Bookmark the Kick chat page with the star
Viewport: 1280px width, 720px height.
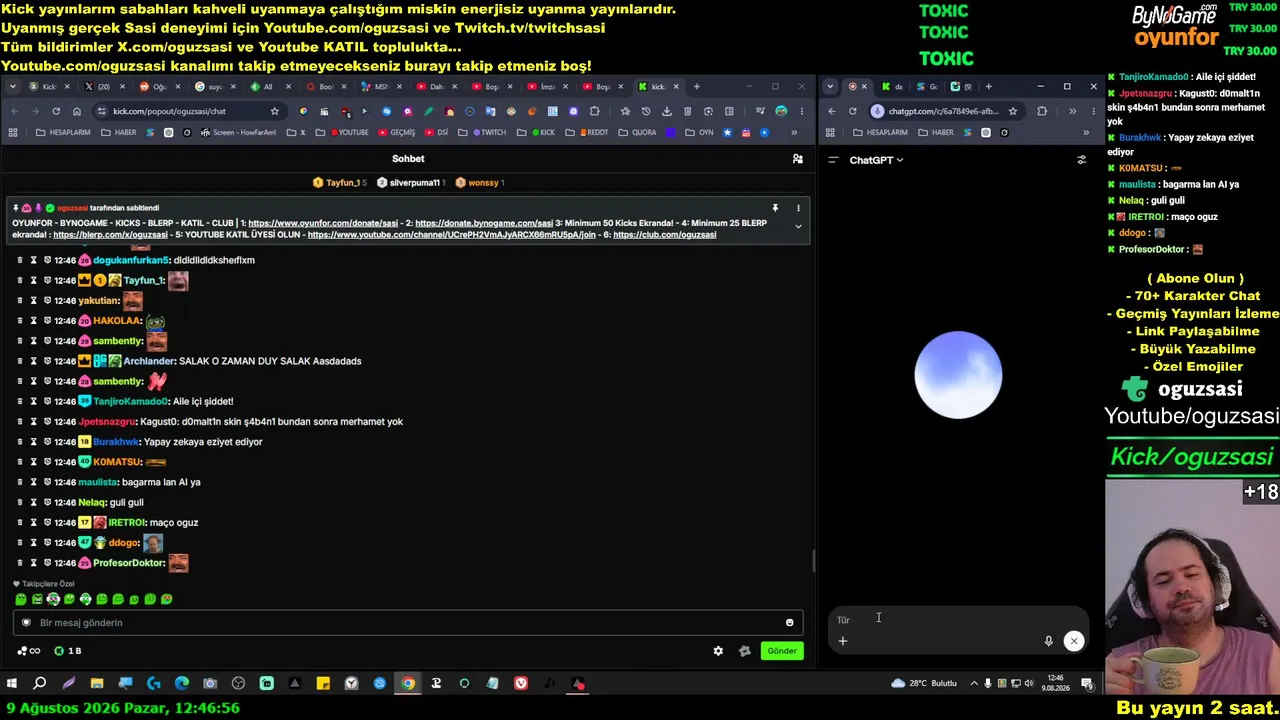[x=274, y=111]
